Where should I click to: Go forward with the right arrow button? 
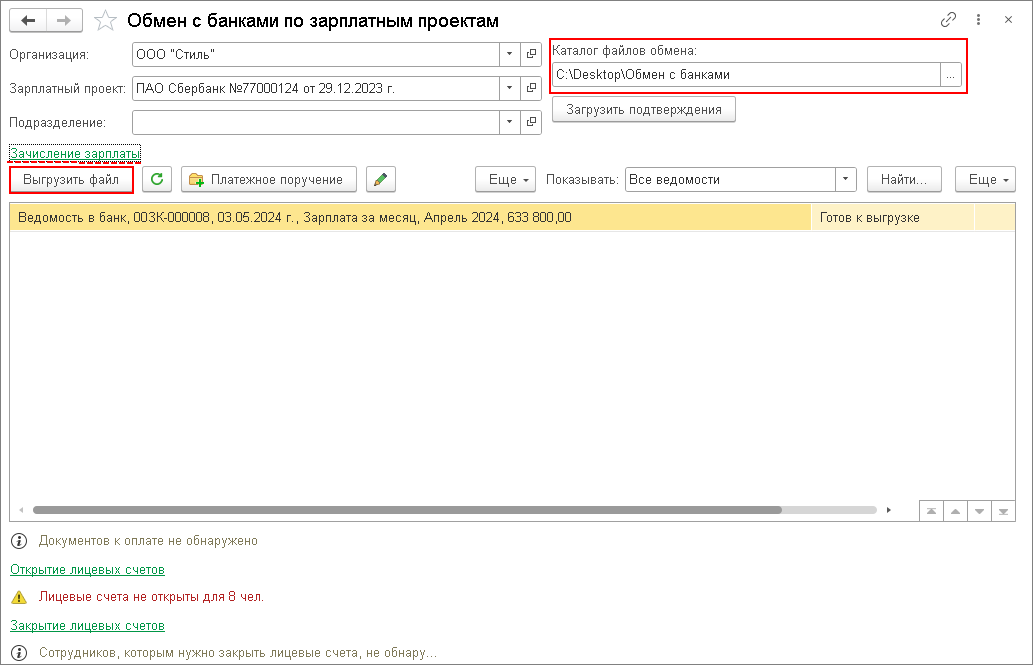click(x=64, y=20)
